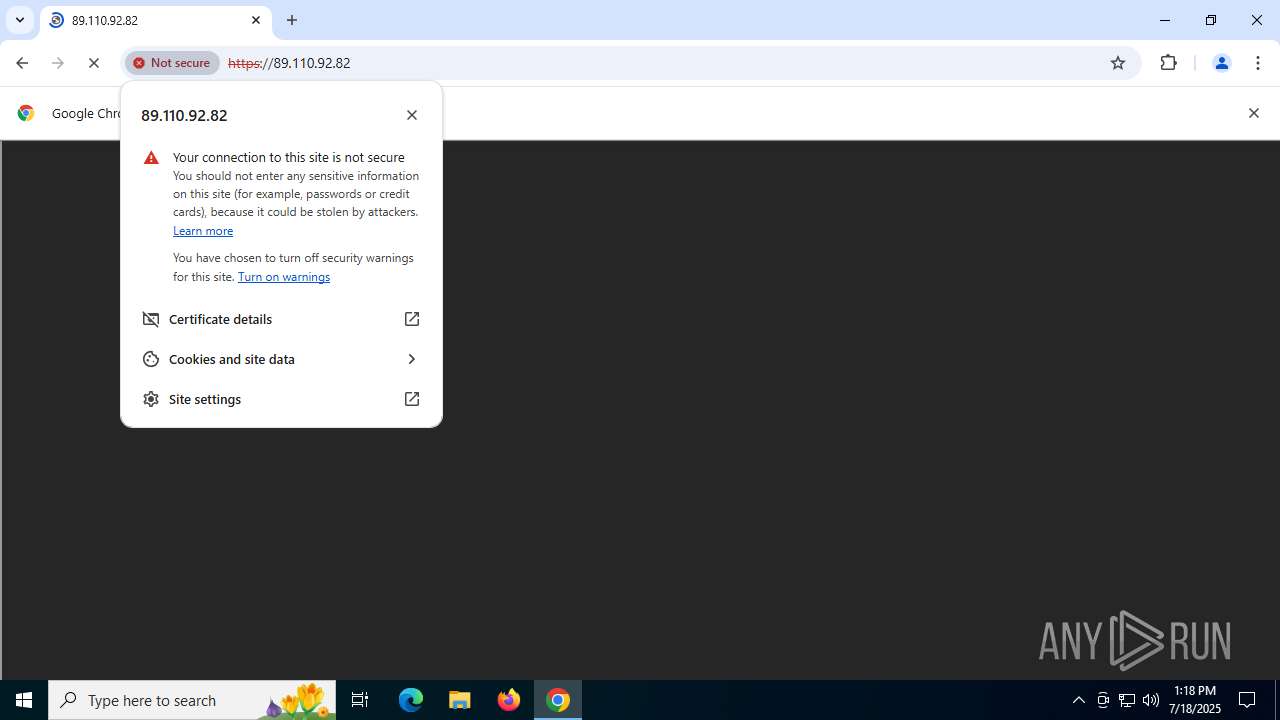Image resolution: width=1280 pixels, height=720 pixels.
Task: Stop loading the page
Action: click(94, 63)
